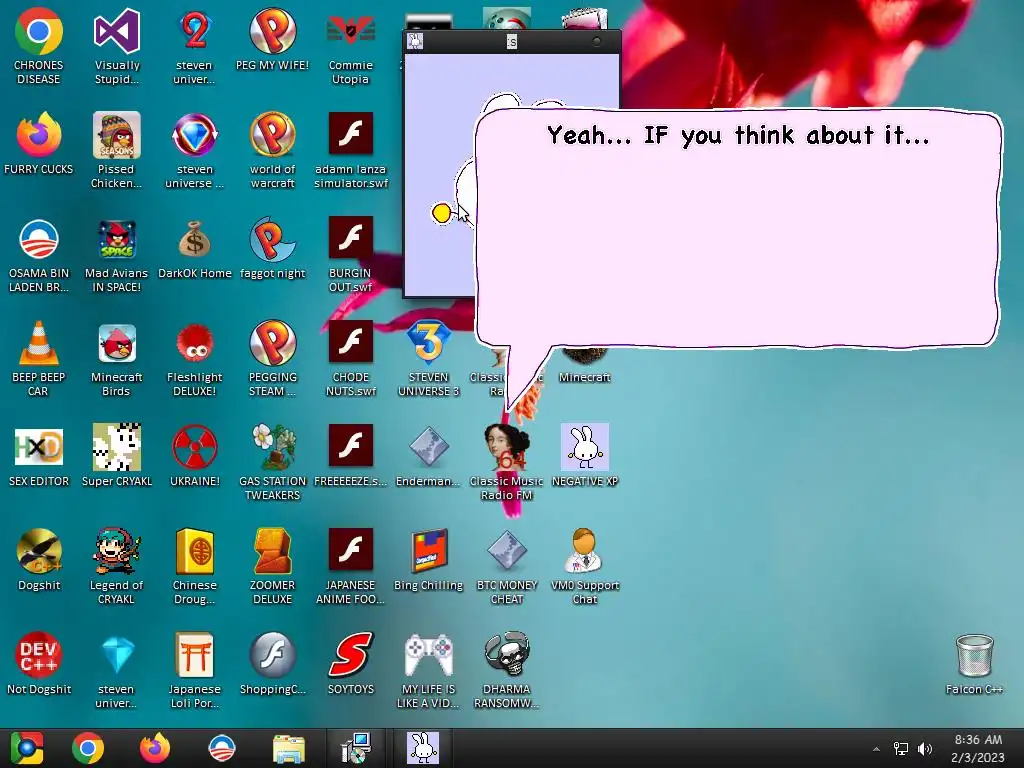Open the Chinese Droug... mahjong tile icon
1024x768 pixels.
coord(194,566)
